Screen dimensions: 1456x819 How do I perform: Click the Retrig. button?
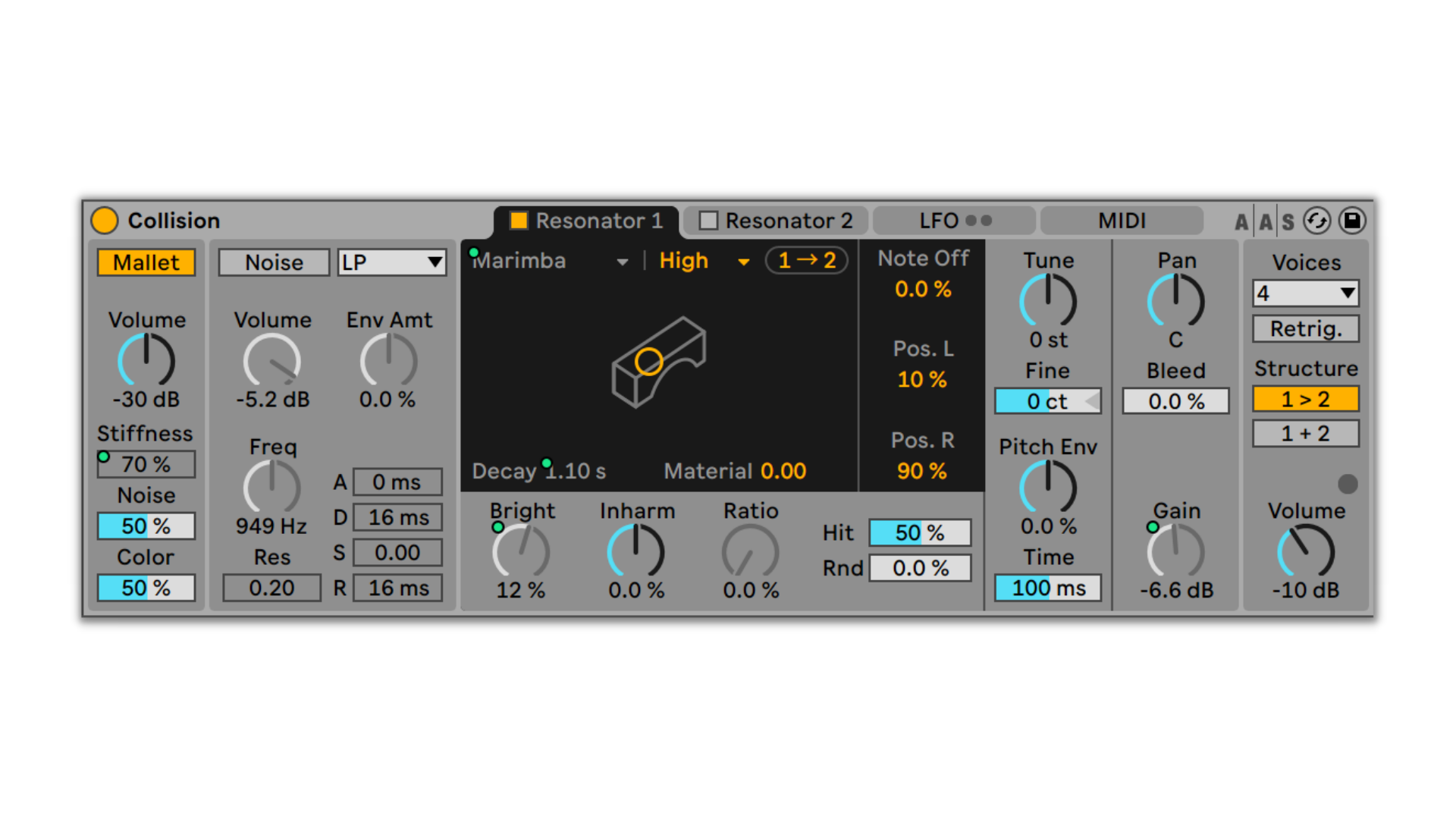pyautogui.click(x=1305, y=329)
